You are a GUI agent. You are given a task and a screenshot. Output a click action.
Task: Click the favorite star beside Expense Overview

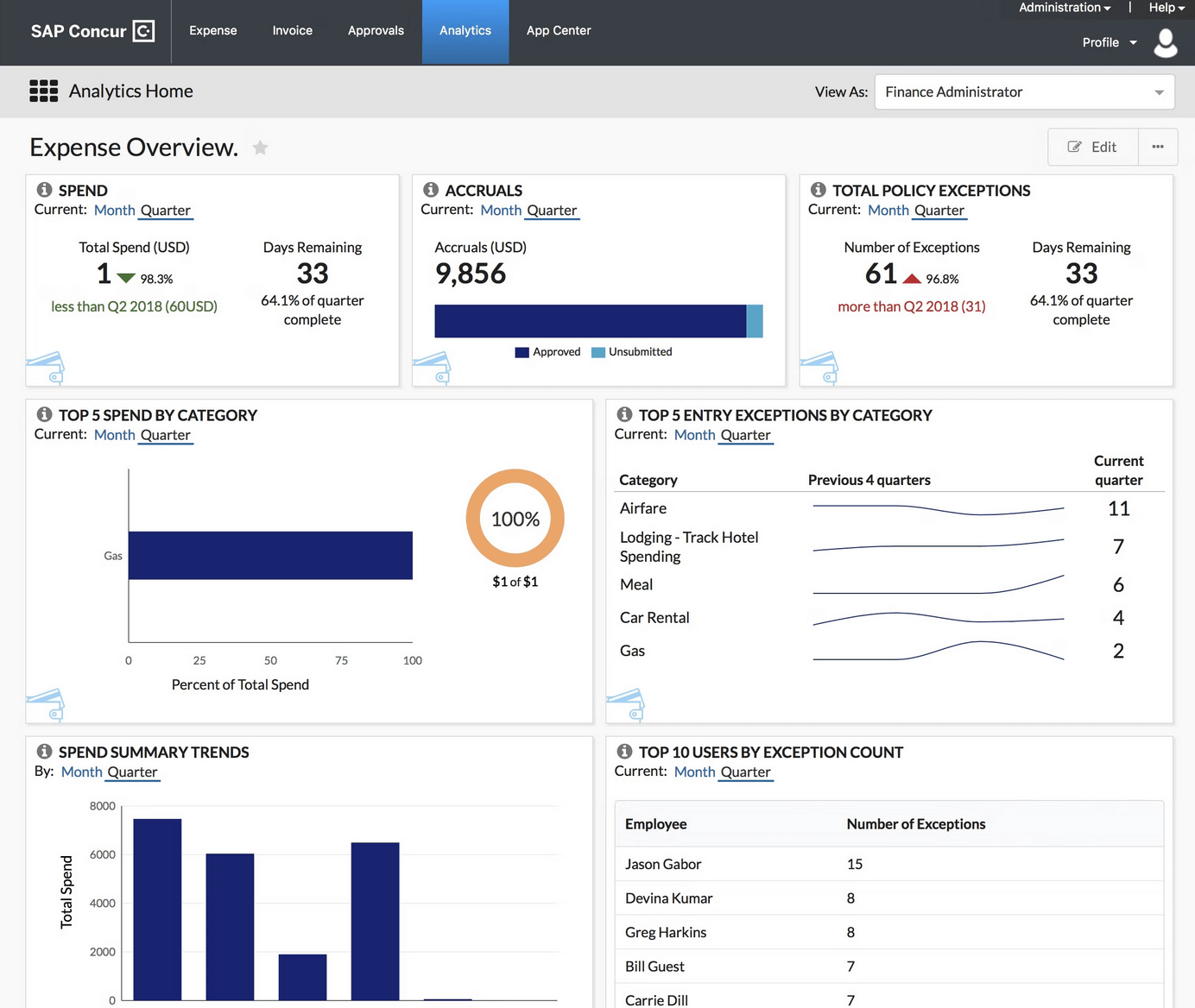[260, 148]
